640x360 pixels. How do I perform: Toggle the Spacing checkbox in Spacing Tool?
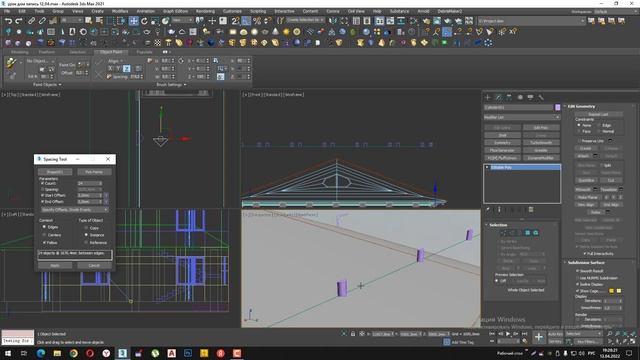[x=42, y=190]
